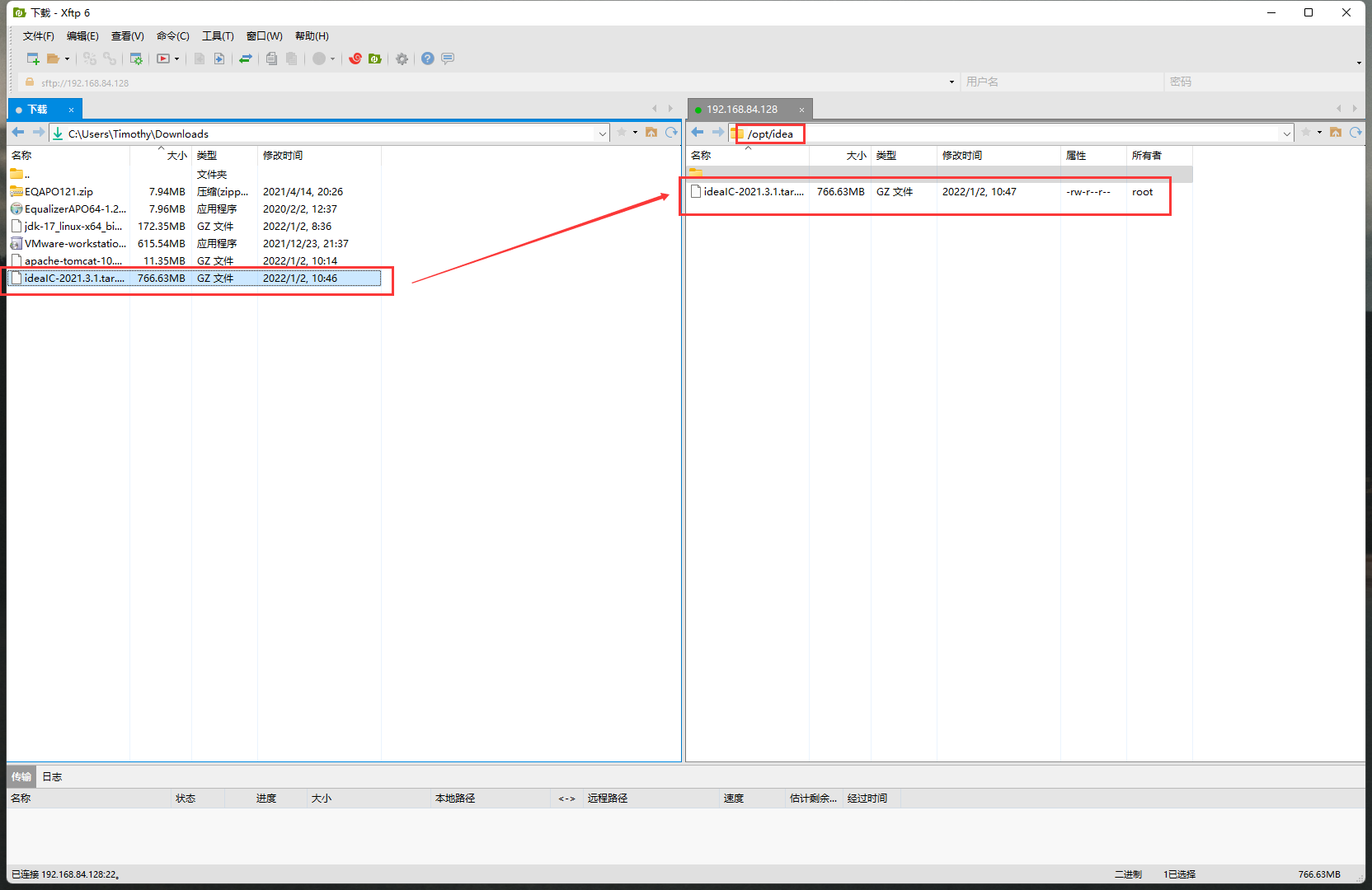Open the toolbar overflow arrow at far right
This screenshot has width=1372, height=890.
click(1359, 63)
